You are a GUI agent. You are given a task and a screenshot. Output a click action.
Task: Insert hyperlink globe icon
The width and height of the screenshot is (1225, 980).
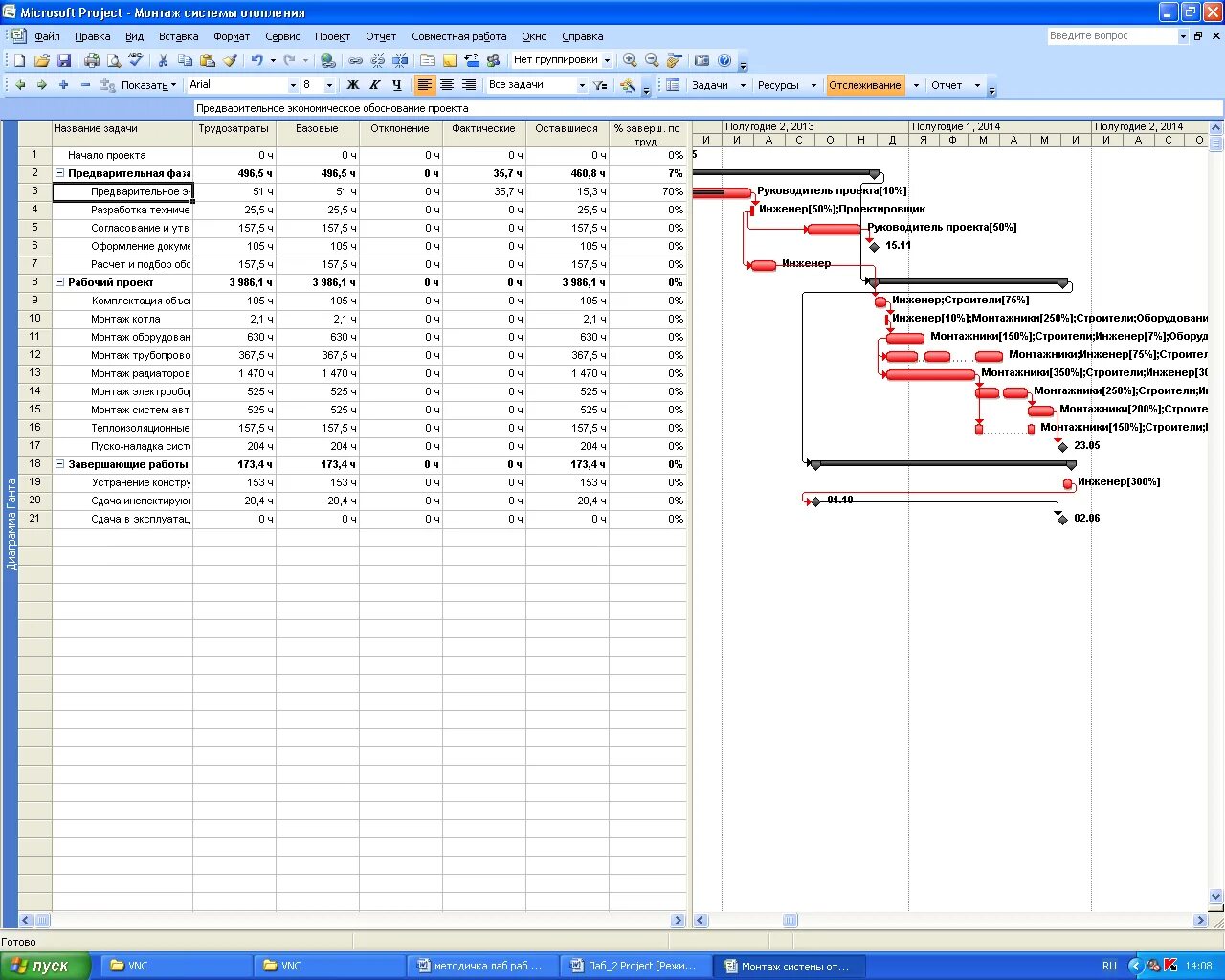pyautogui.click(x=328, y=60)
